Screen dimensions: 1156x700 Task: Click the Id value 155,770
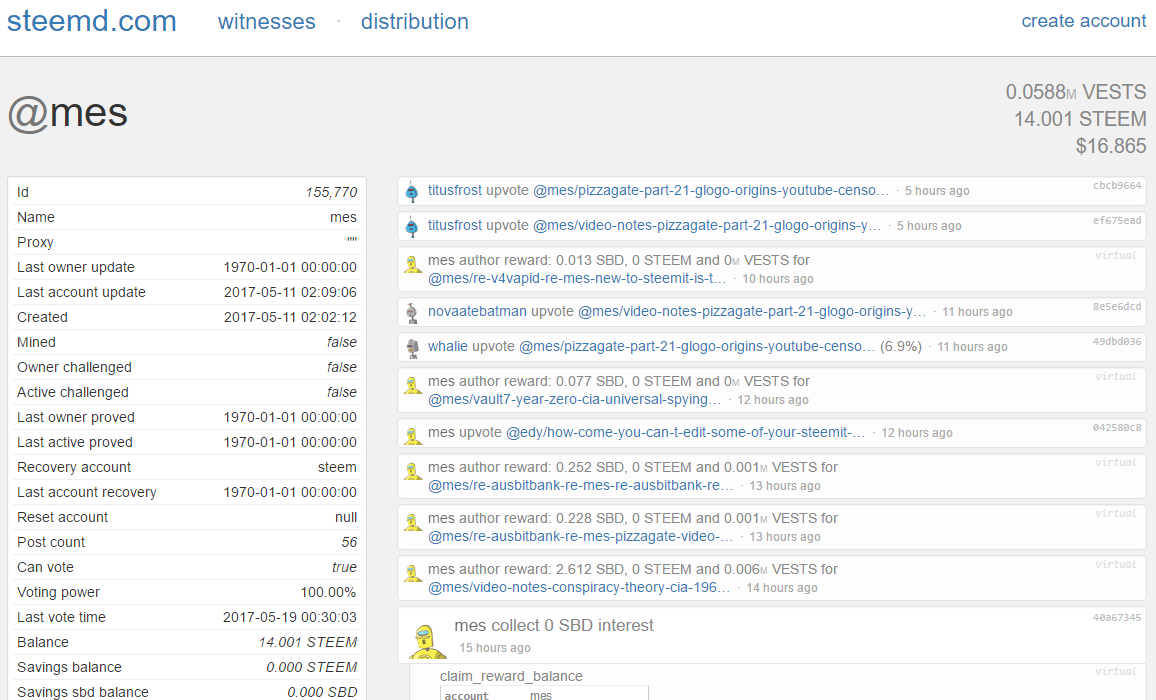[x=331, y=193]
